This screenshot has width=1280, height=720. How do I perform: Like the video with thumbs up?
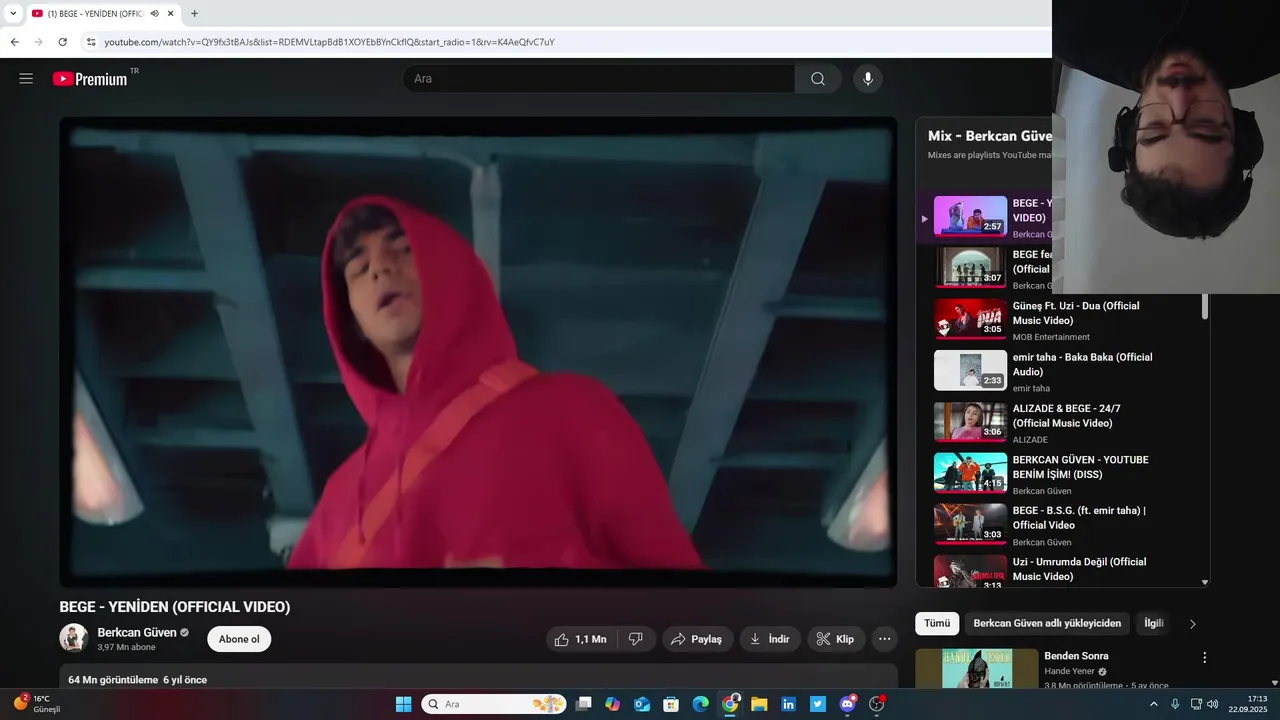click(581, 639)
